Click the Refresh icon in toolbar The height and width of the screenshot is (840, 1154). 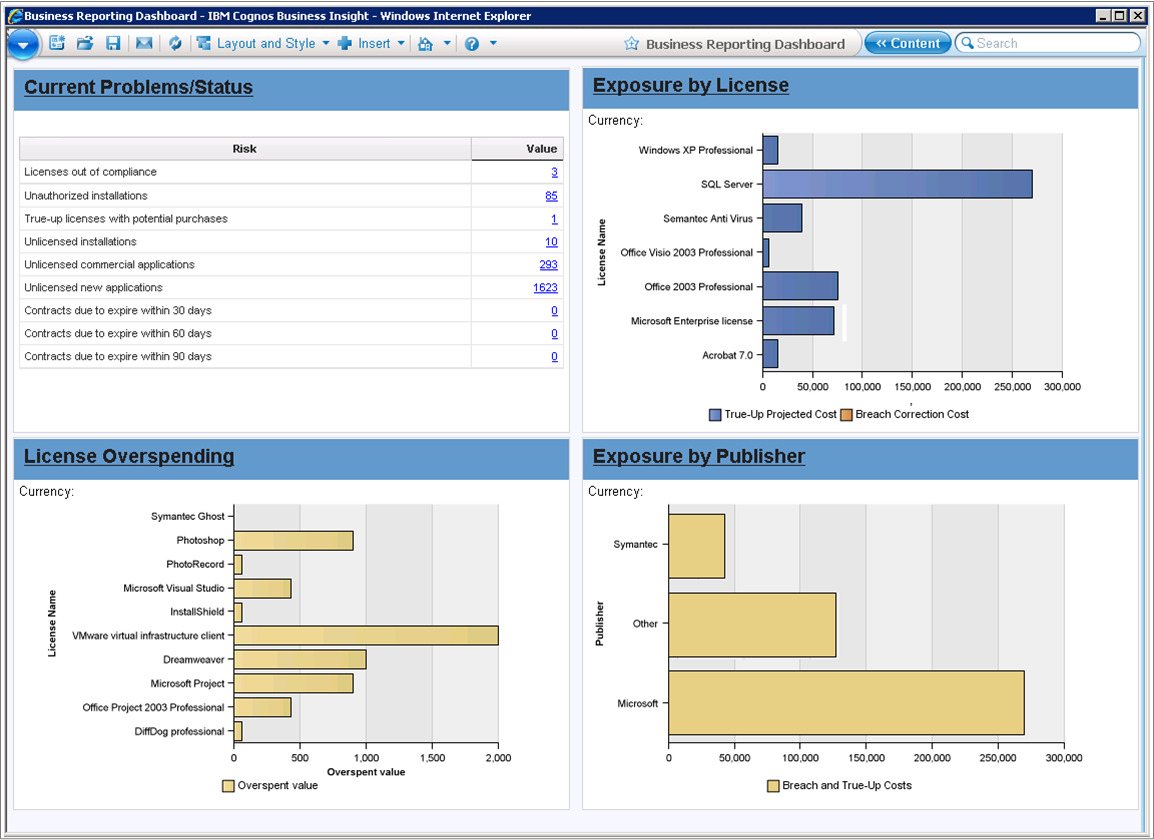tap(175, 43)
